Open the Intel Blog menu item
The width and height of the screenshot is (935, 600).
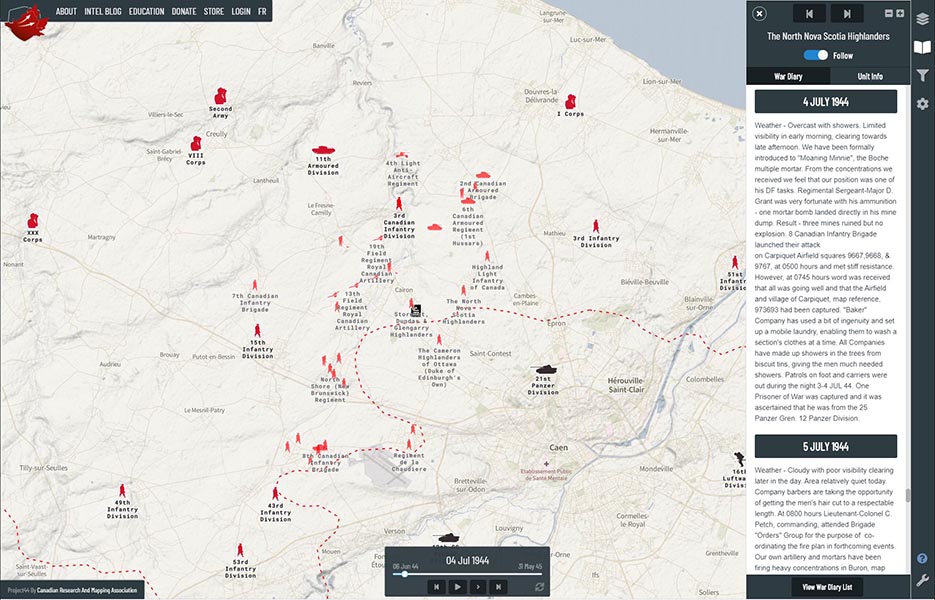[x=102, y=12]
